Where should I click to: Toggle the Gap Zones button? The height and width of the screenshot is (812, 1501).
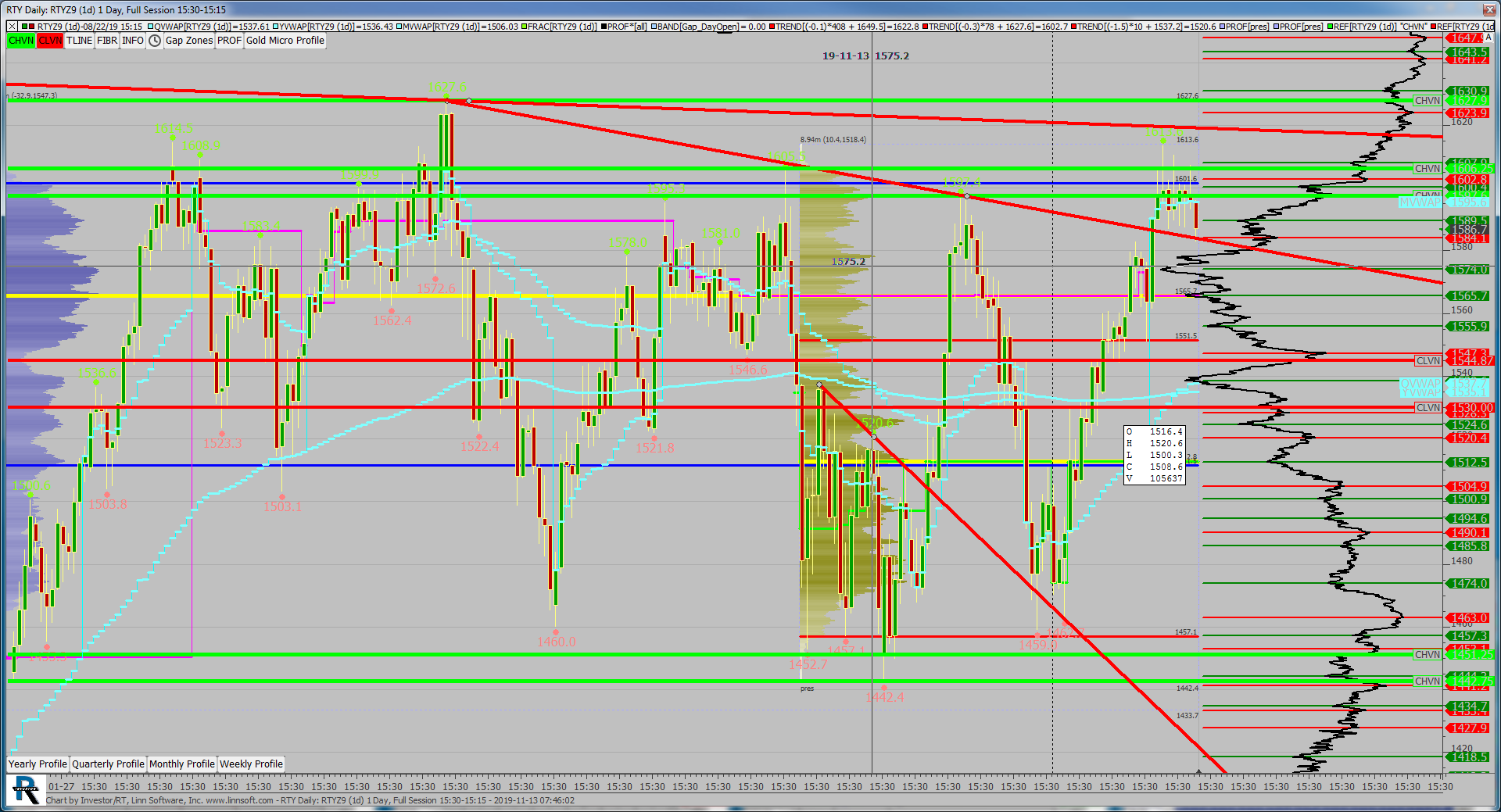tap(189, 41)
